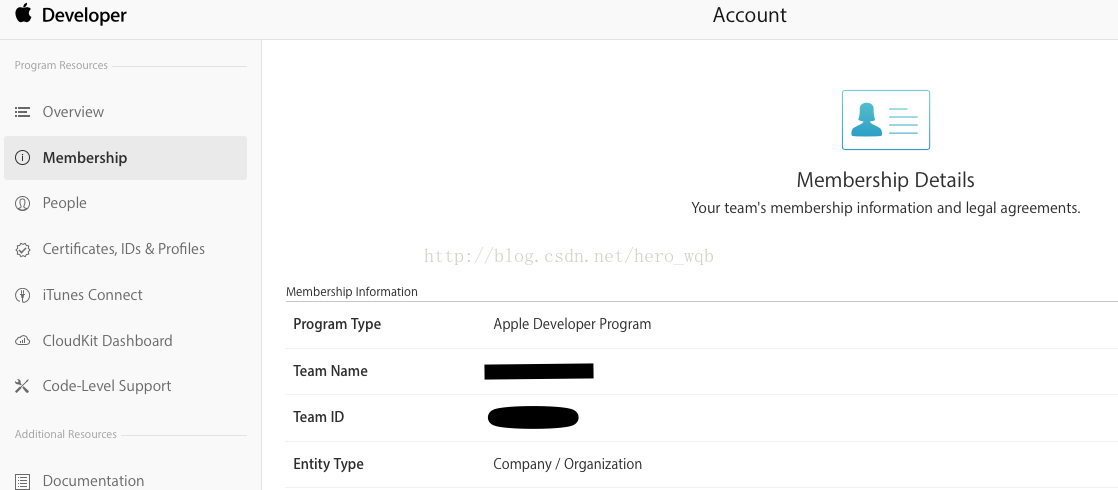Click the Code-Level Support tools icon

(23, 387)
